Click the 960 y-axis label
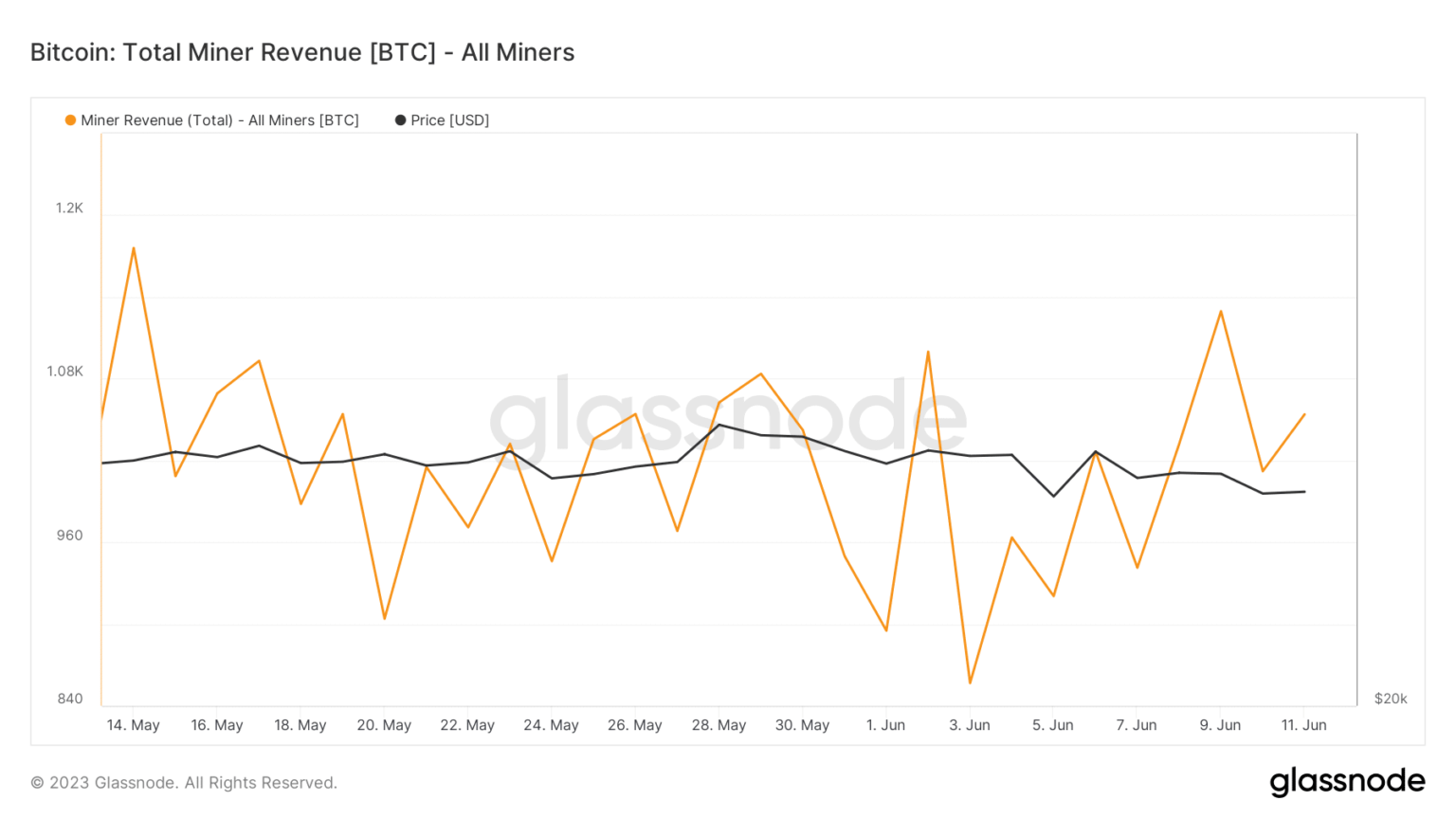This screenshot has width=1456, height=819. pyautogui.click(x=70, y=536)
